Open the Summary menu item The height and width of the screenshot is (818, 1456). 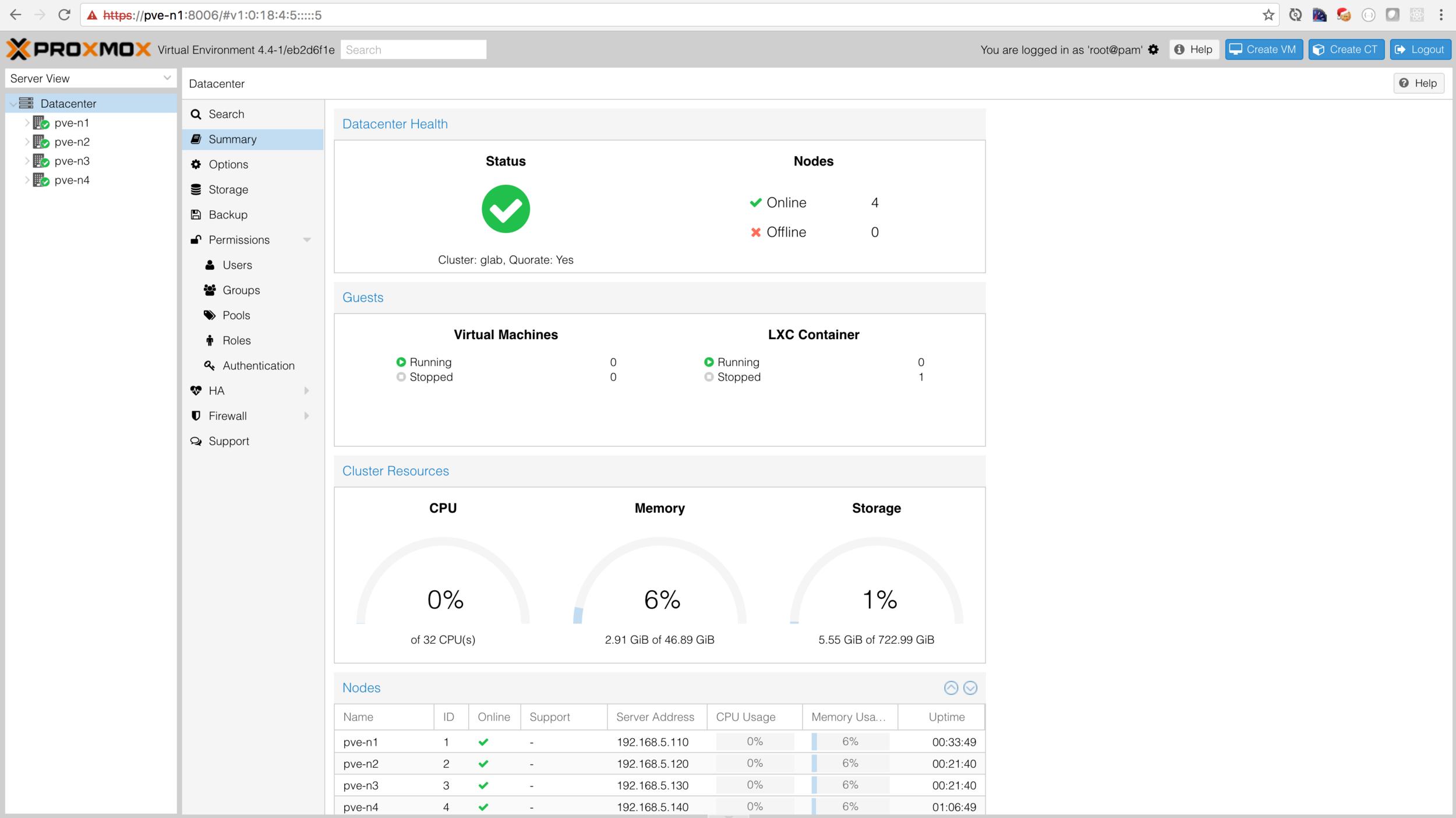click(253, 139)
